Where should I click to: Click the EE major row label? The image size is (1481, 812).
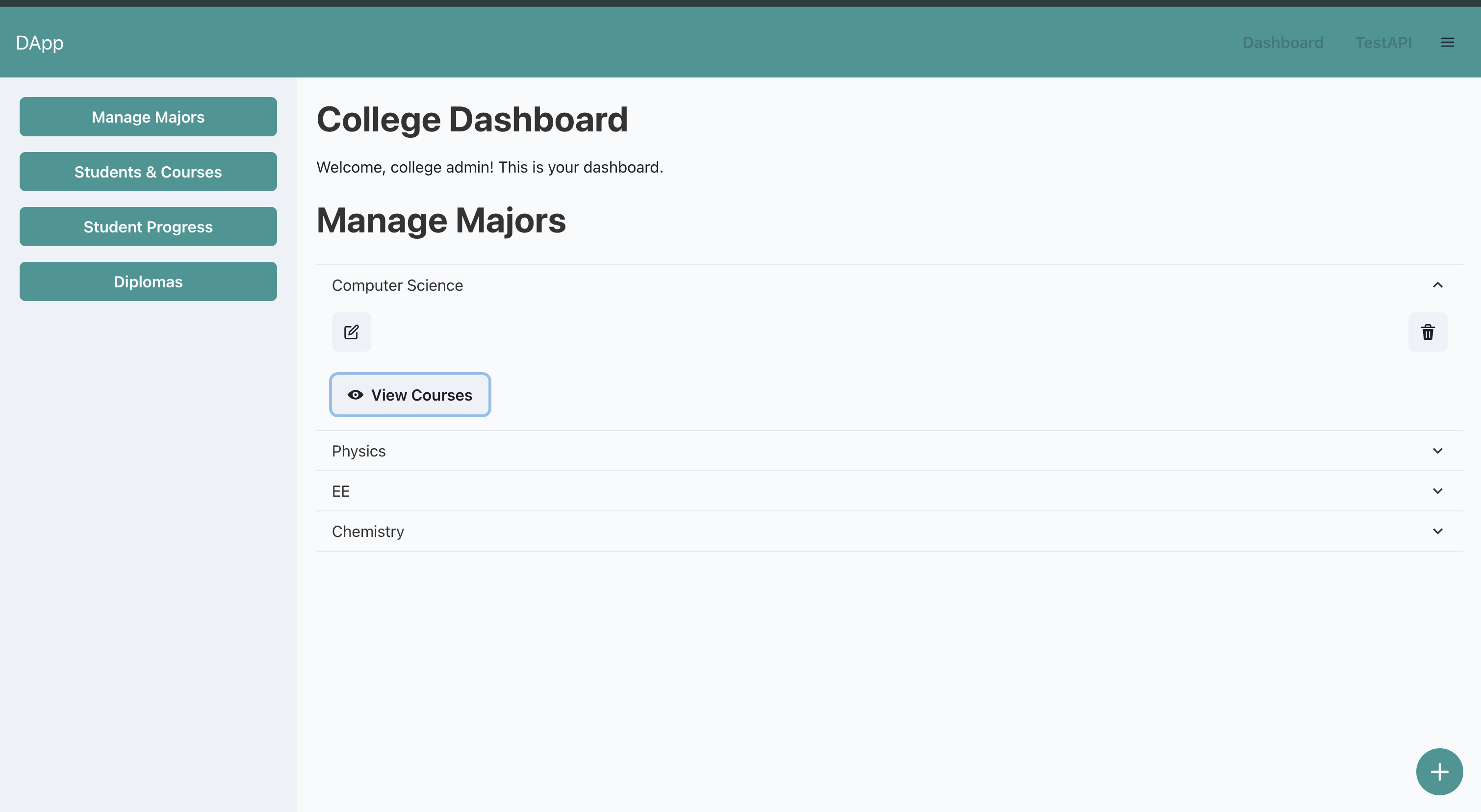tap(341, 491)
